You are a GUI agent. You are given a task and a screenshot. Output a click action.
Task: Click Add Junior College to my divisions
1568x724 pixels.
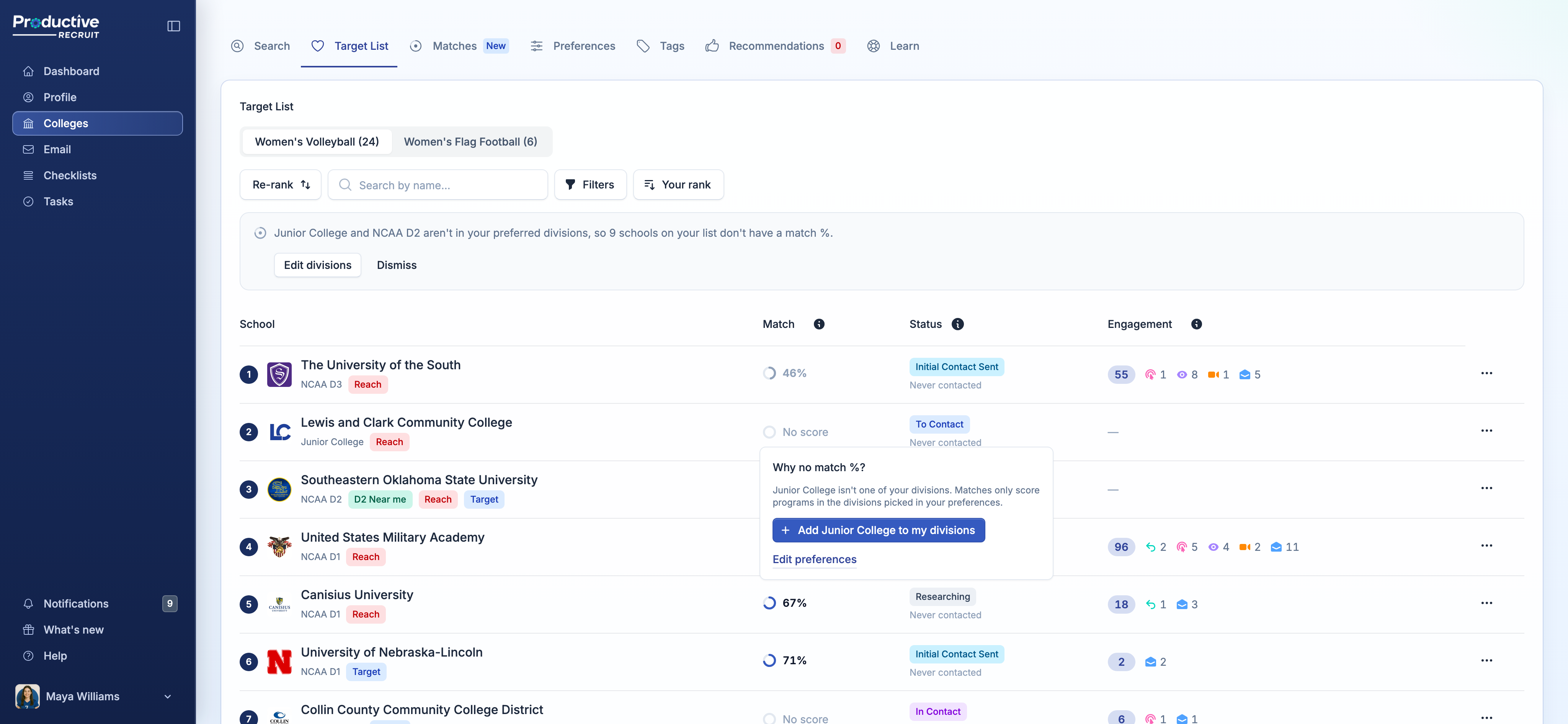click(878, 530)
